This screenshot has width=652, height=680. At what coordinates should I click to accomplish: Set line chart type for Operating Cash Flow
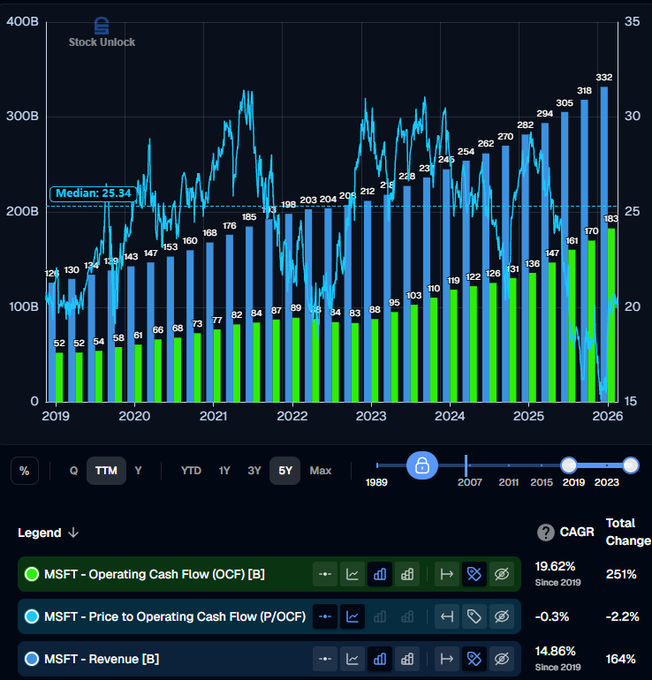(x=352, y=574)
